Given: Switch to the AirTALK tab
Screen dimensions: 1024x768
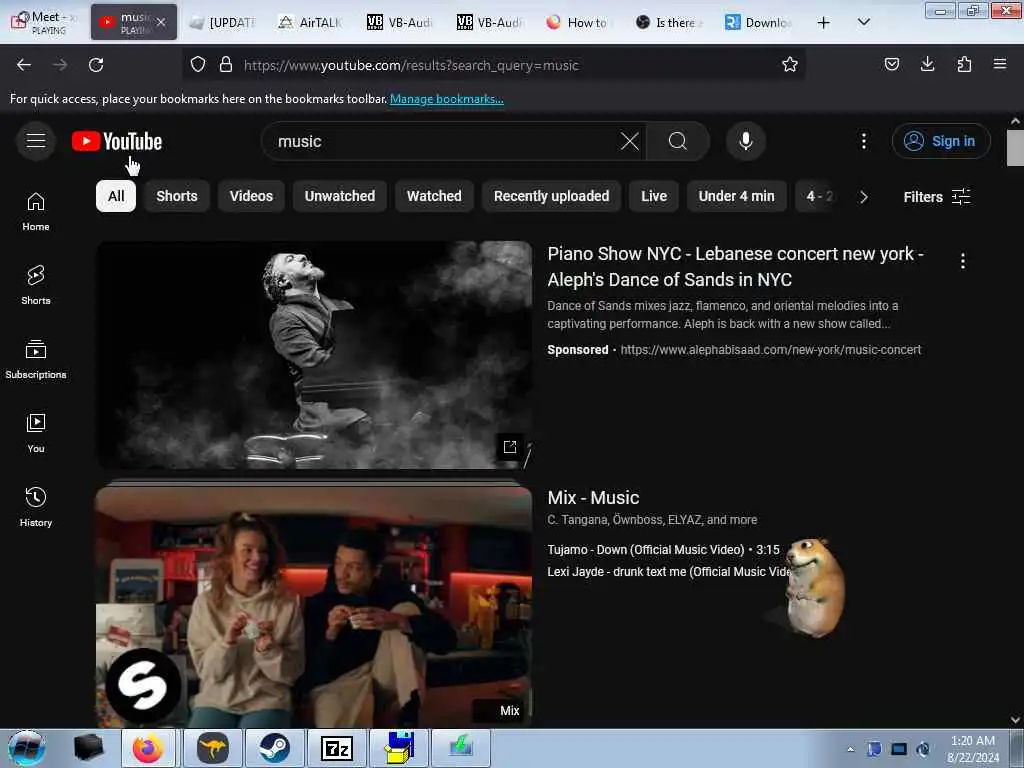Looking at the screenshot, I should [312, 23].
